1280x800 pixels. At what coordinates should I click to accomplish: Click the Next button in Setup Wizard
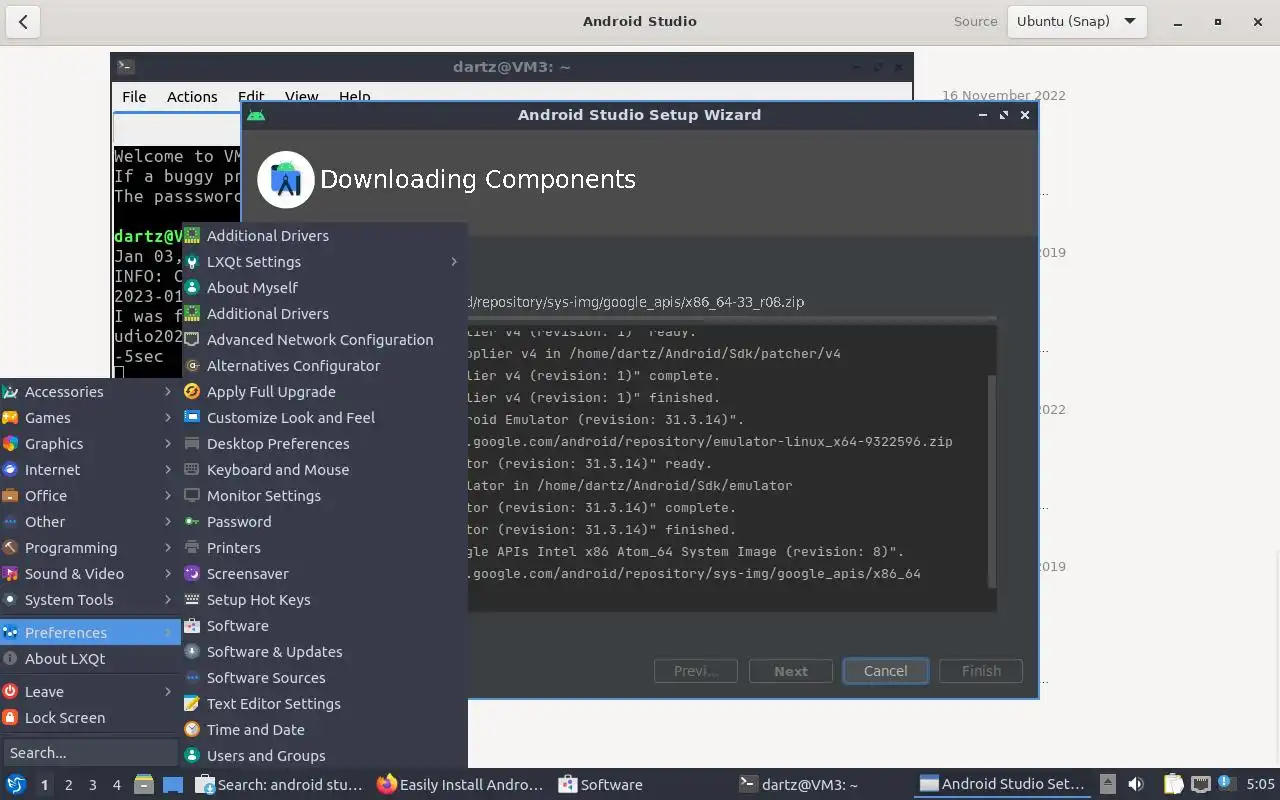tap(790, 671)
